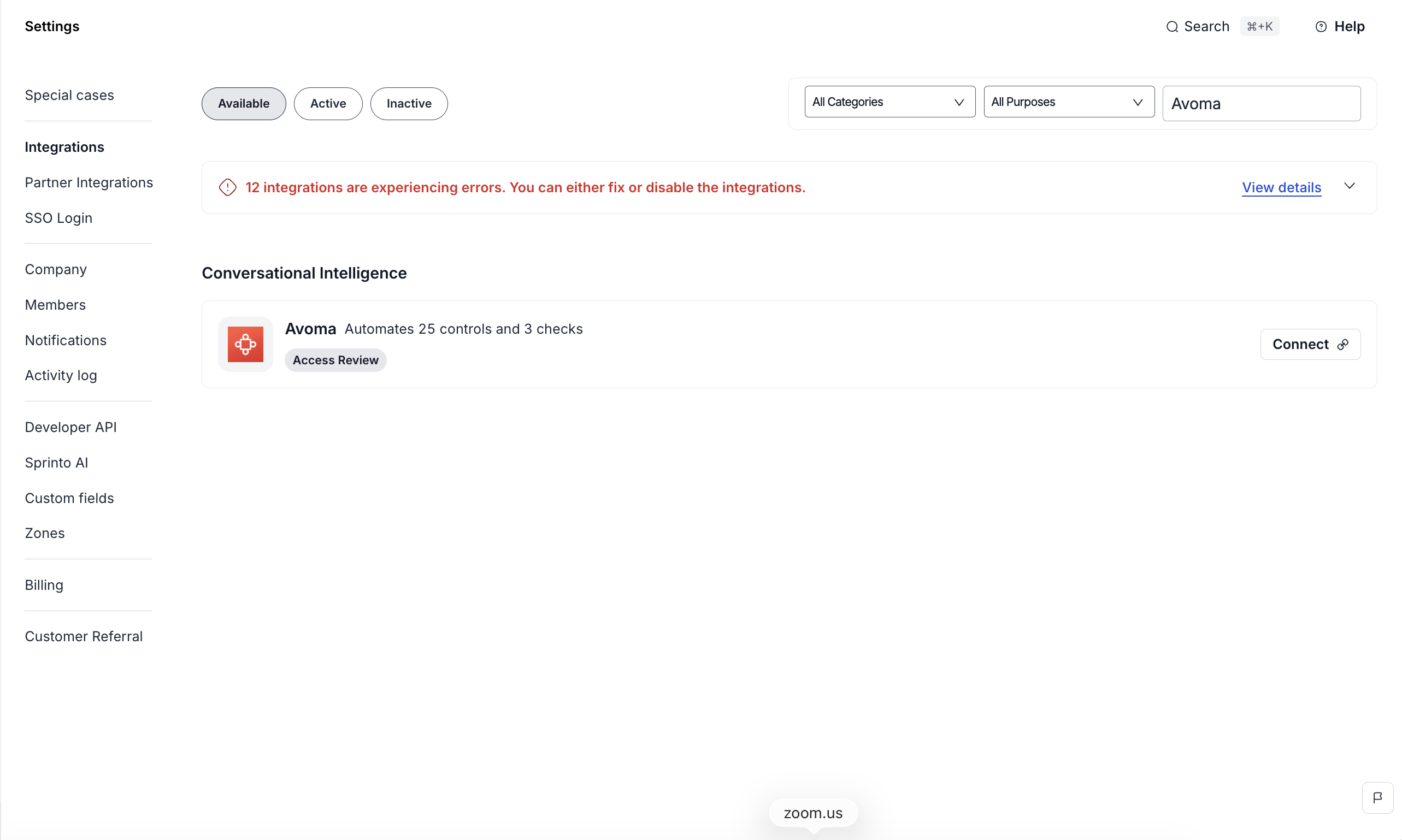The width and height of the screenshot is (1402, 840).
Task: Click the red error warning icon
Action: (228, 187)
